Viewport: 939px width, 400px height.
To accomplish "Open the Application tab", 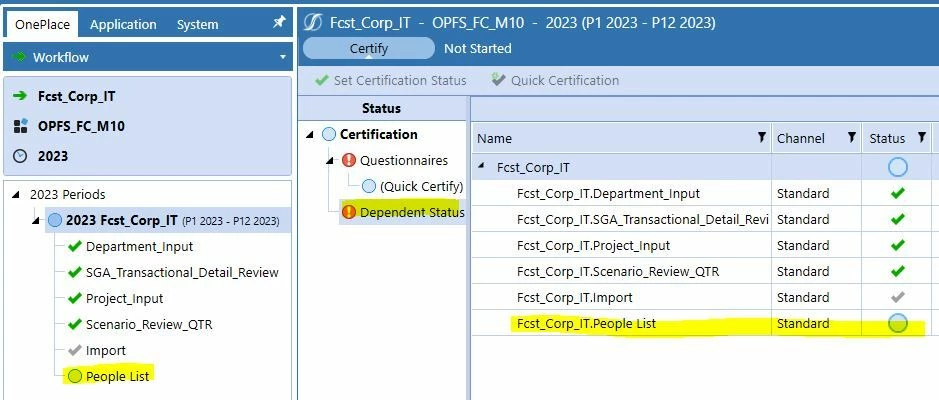I will pyautogui.click(x=123, y=25).
